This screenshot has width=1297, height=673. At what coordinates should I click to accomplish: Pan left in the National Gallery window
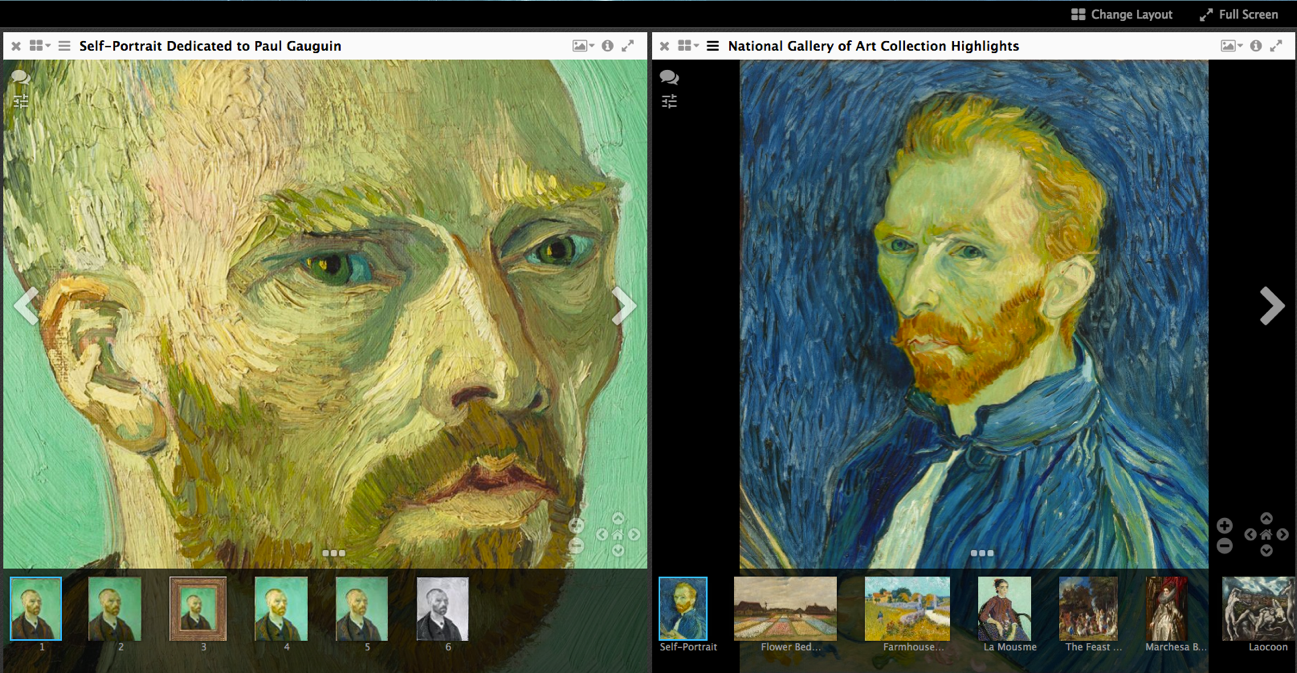click(1250, 535)
